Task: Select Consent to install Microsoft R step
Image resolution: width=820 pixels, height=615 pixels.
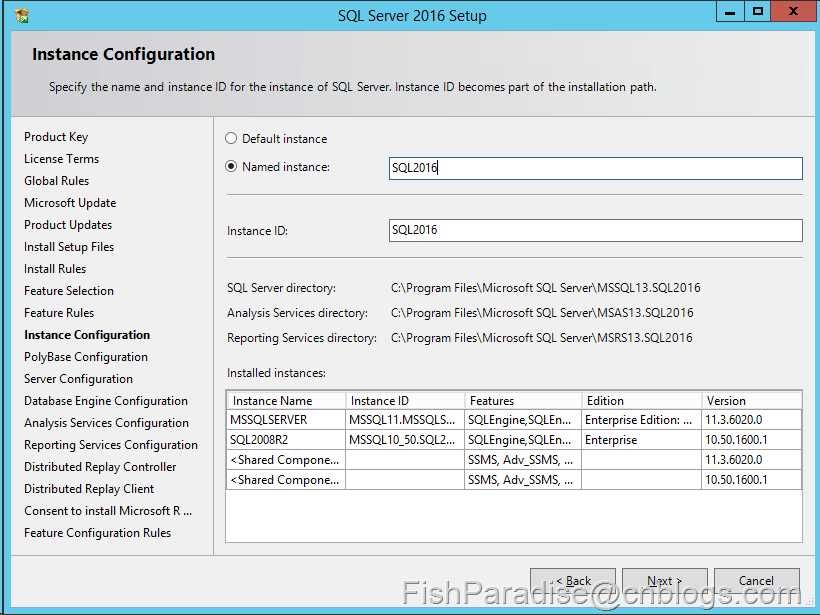Action: click(108, 510)
